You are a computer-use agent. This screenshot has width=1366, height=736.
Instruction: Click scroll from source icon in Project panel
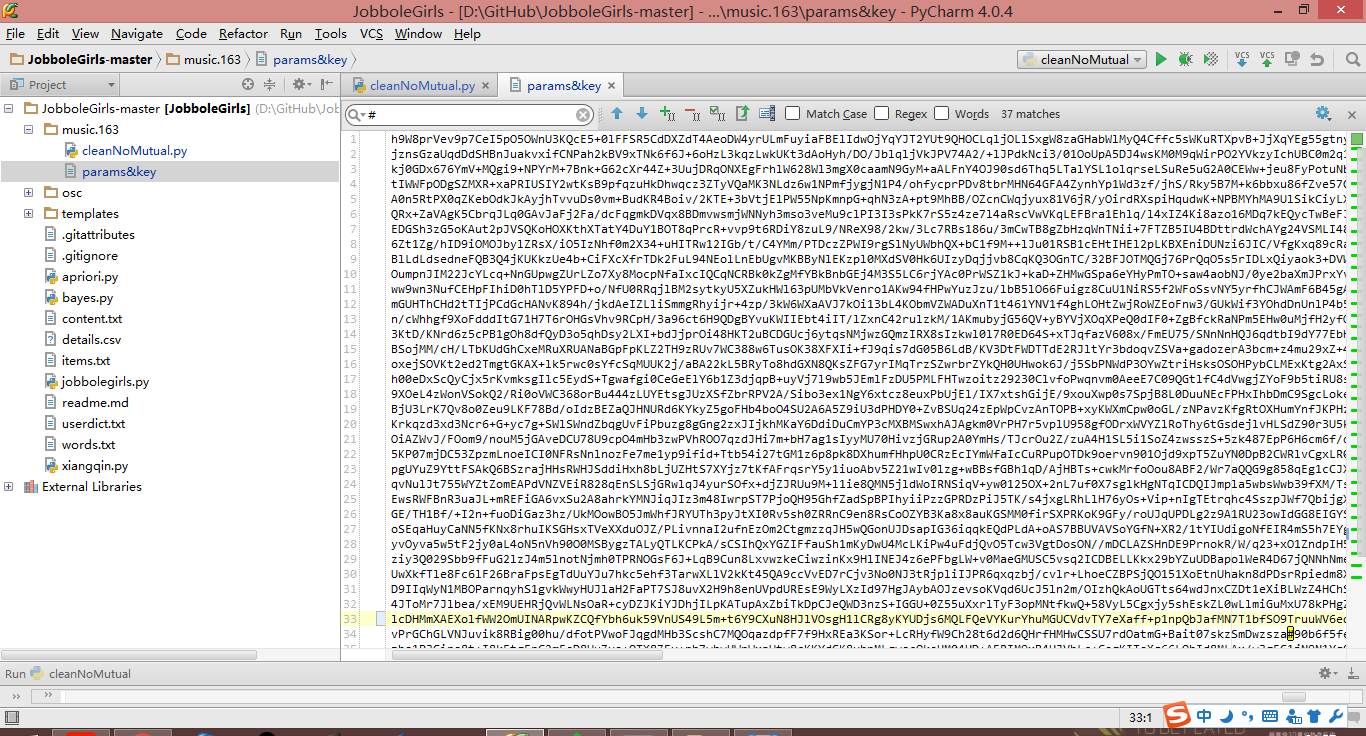(248, 85)
